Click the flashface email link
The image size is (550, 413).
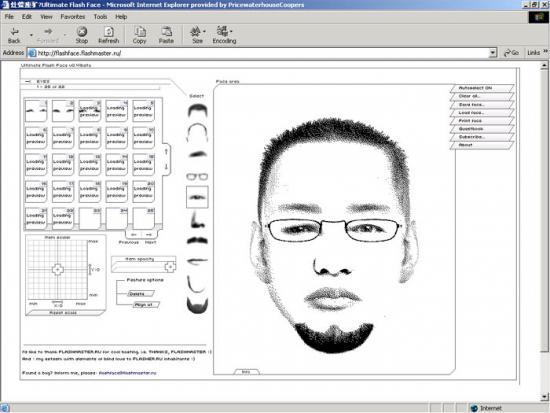tap(128, 373)
